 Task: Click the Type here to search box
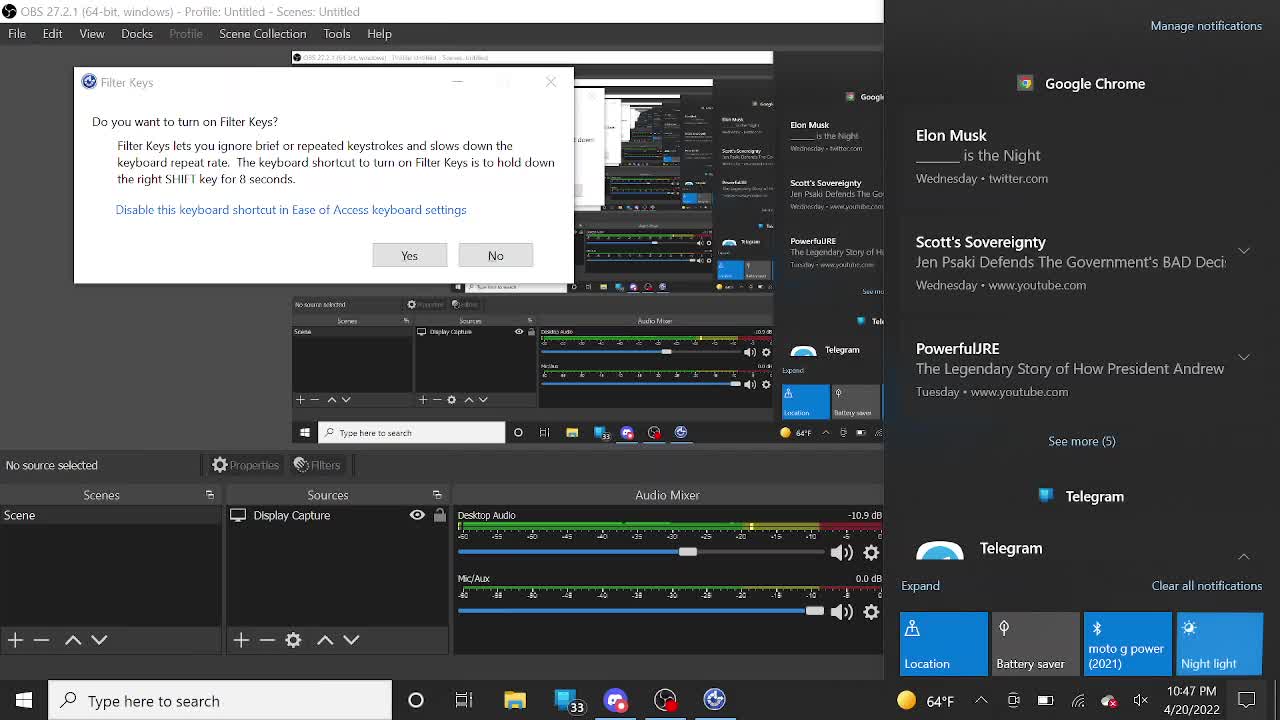coord(220,700)
